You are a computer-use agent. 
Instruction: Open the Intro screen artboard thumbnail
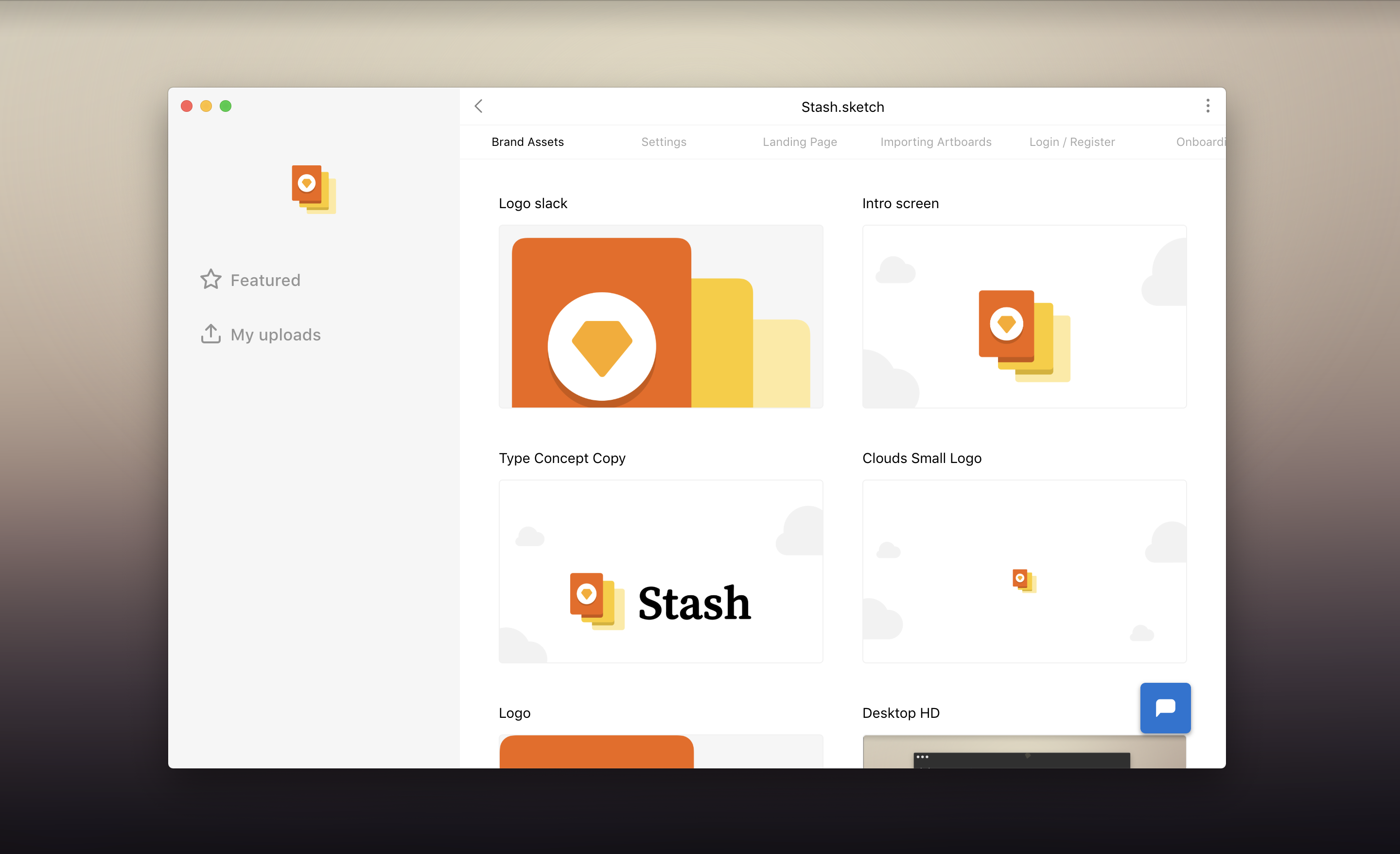tap(1024, 316)
